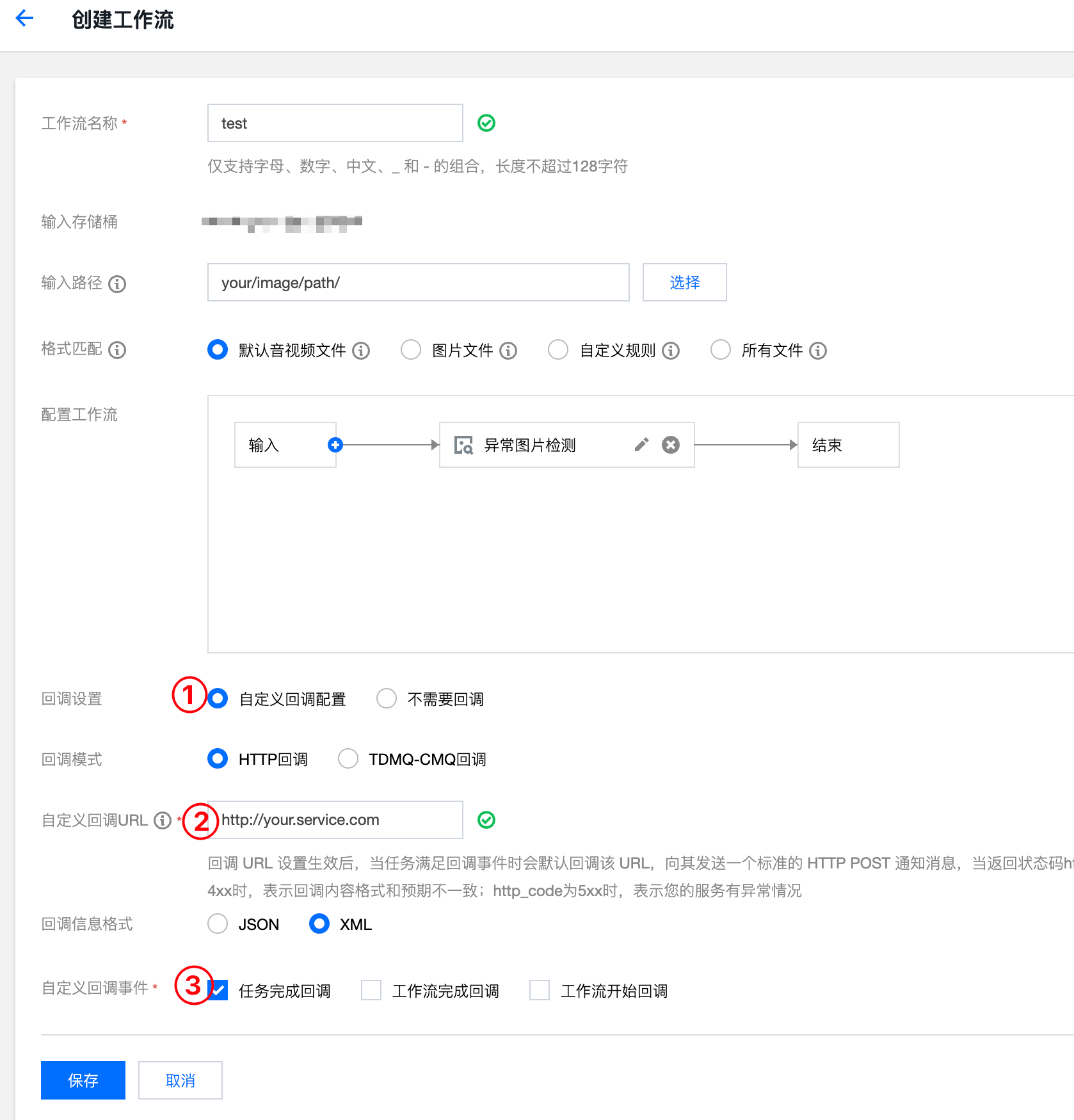Viewport: 1074px width, 1120px height.
Task: Click info icon next to 输入路径
Action: 117,284
